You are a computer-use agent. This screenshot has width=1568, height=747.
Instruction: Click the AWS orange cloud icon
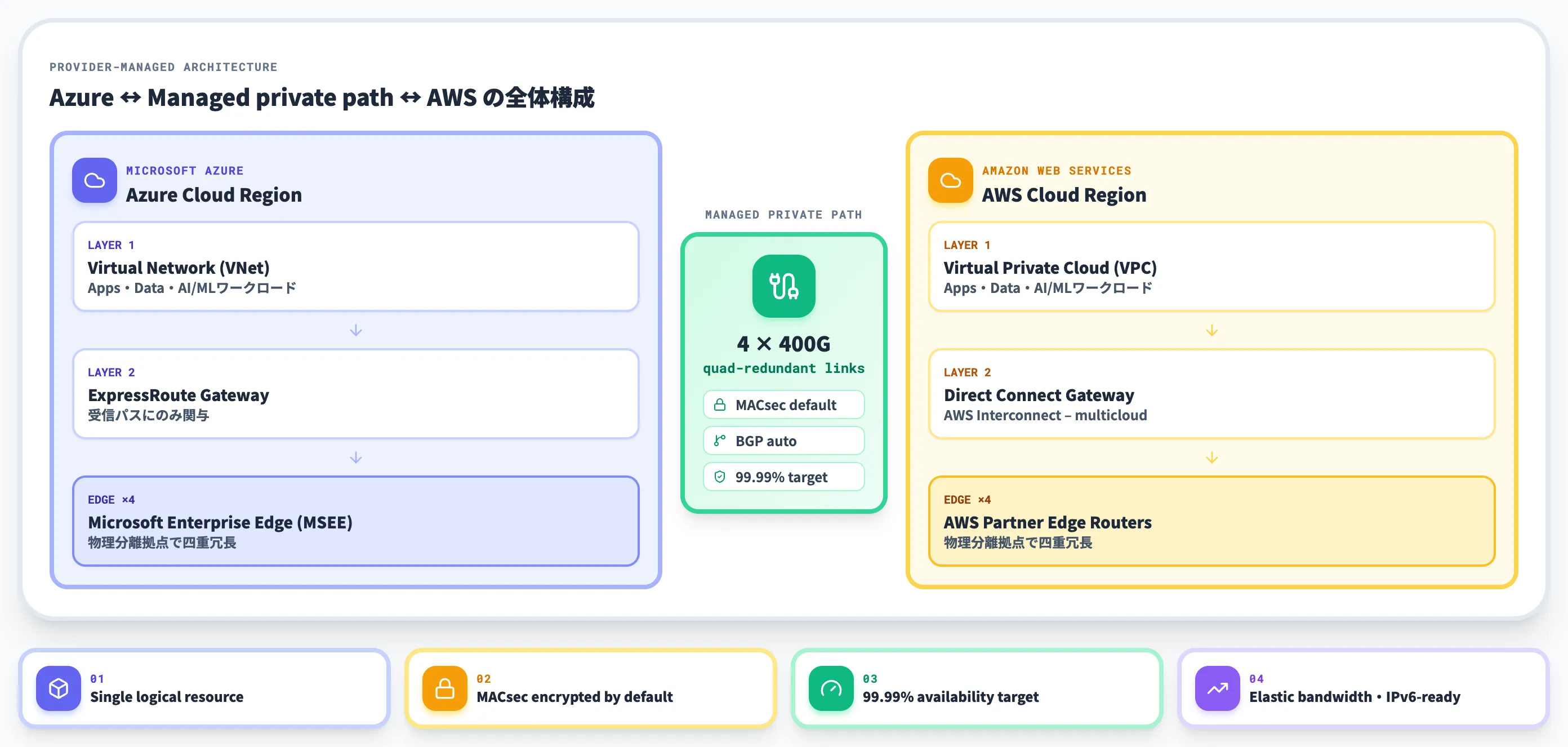[x=950, y=181]
